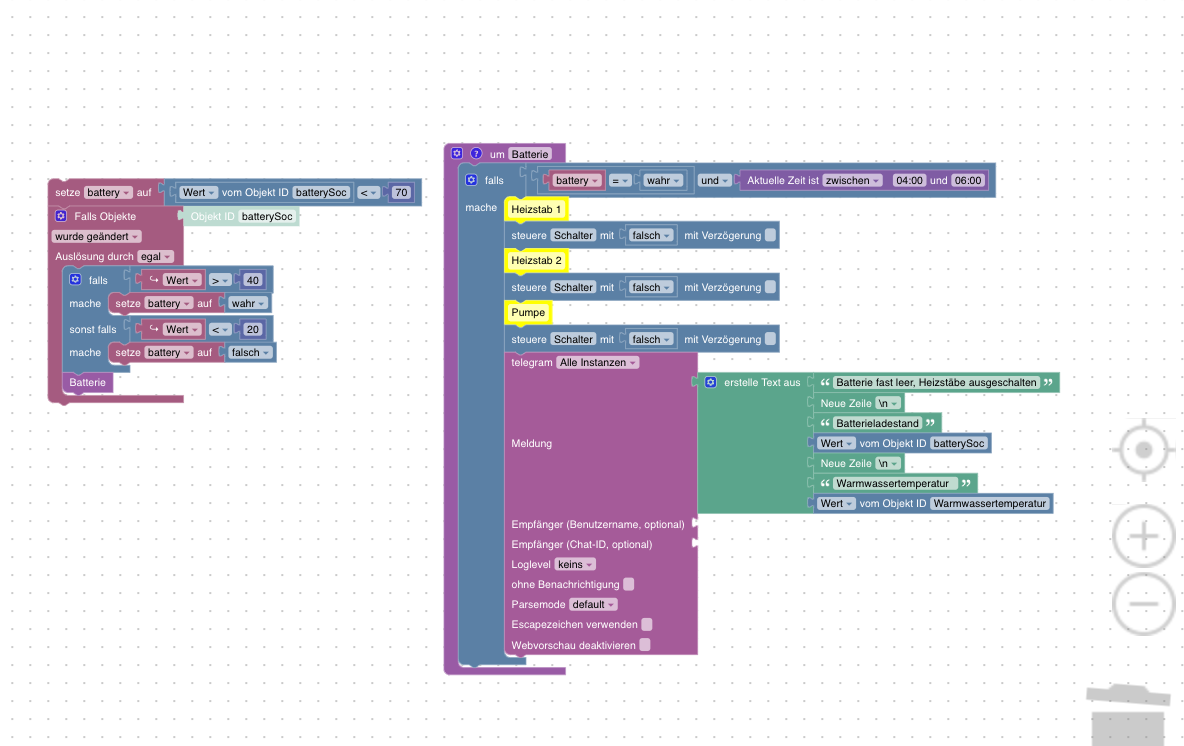Open the 'falsch' dropdown under Heizstab 1
The height and width of the screenshot is (746, 1184).
tap(652, 236)
